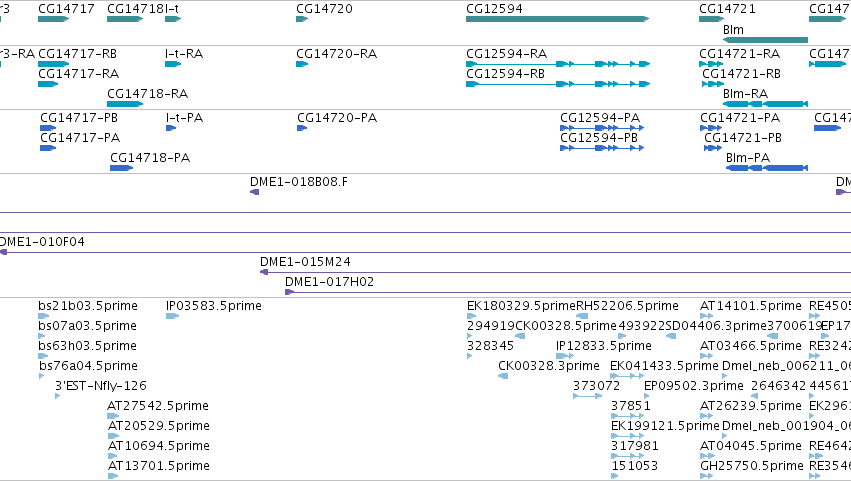Select the RH52206.5prime EST label
The height and width of the screenshot is (481, 851).
click(627, 306)
